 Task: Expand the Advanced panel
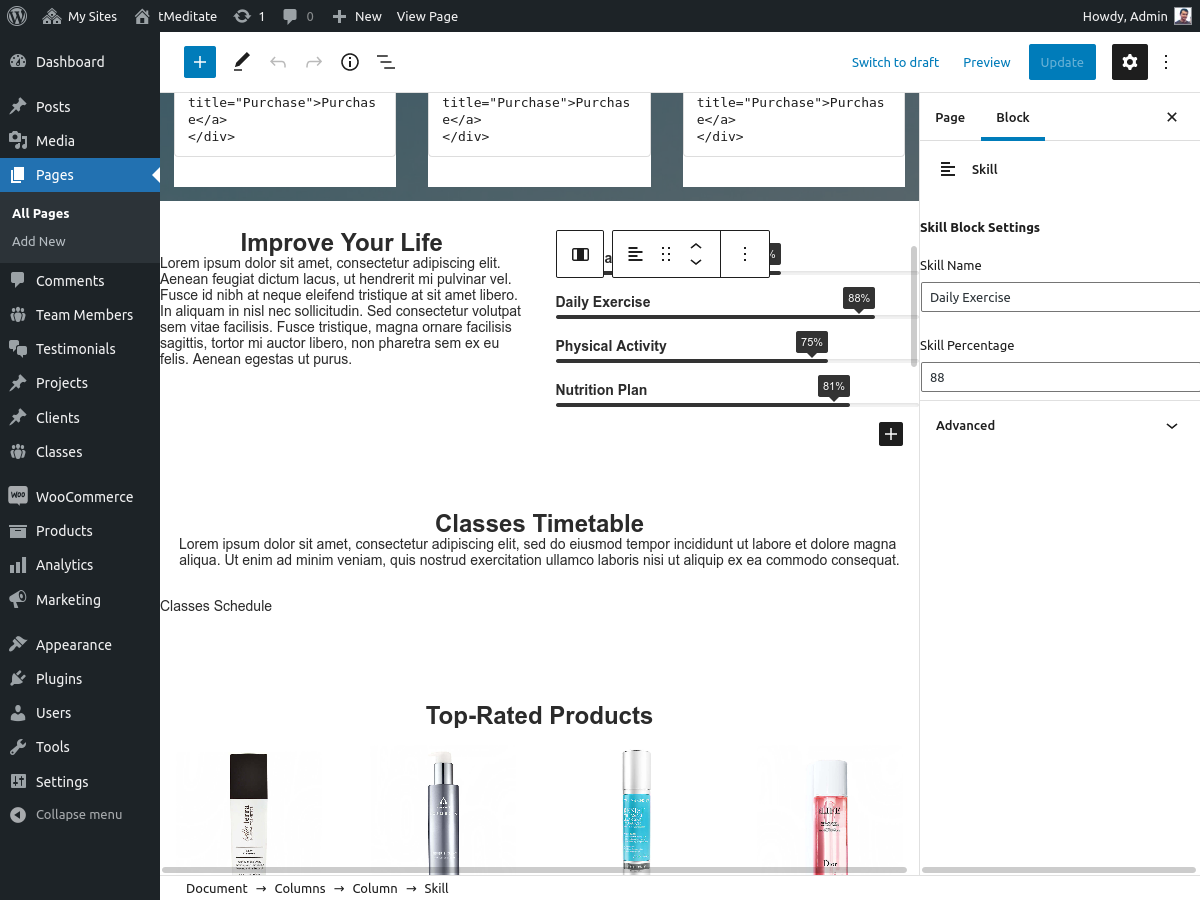point(1058,425)
